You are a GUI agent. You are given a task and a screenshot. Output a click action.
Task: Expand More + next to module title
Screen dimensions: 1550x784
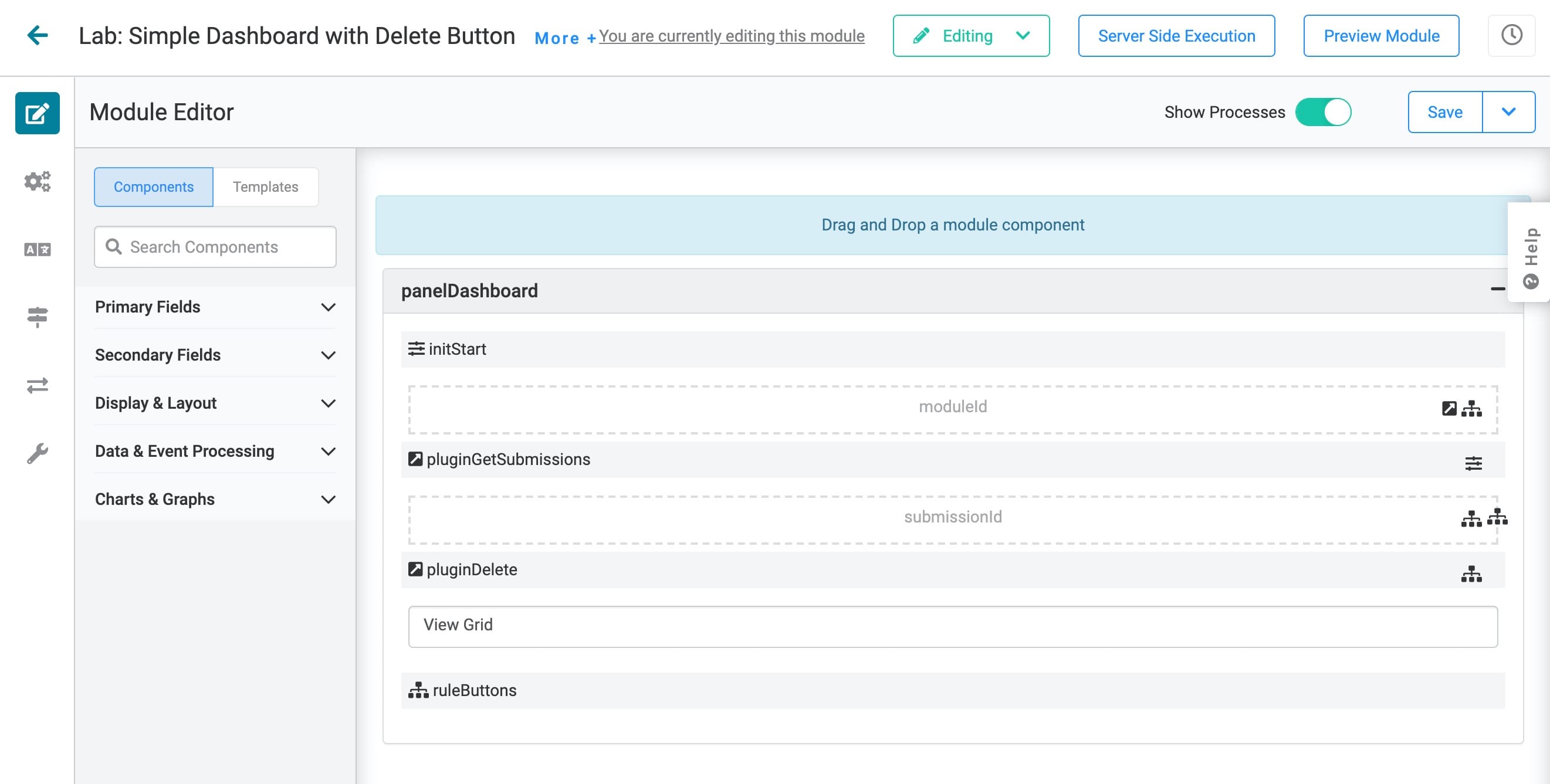coord(565,38)
